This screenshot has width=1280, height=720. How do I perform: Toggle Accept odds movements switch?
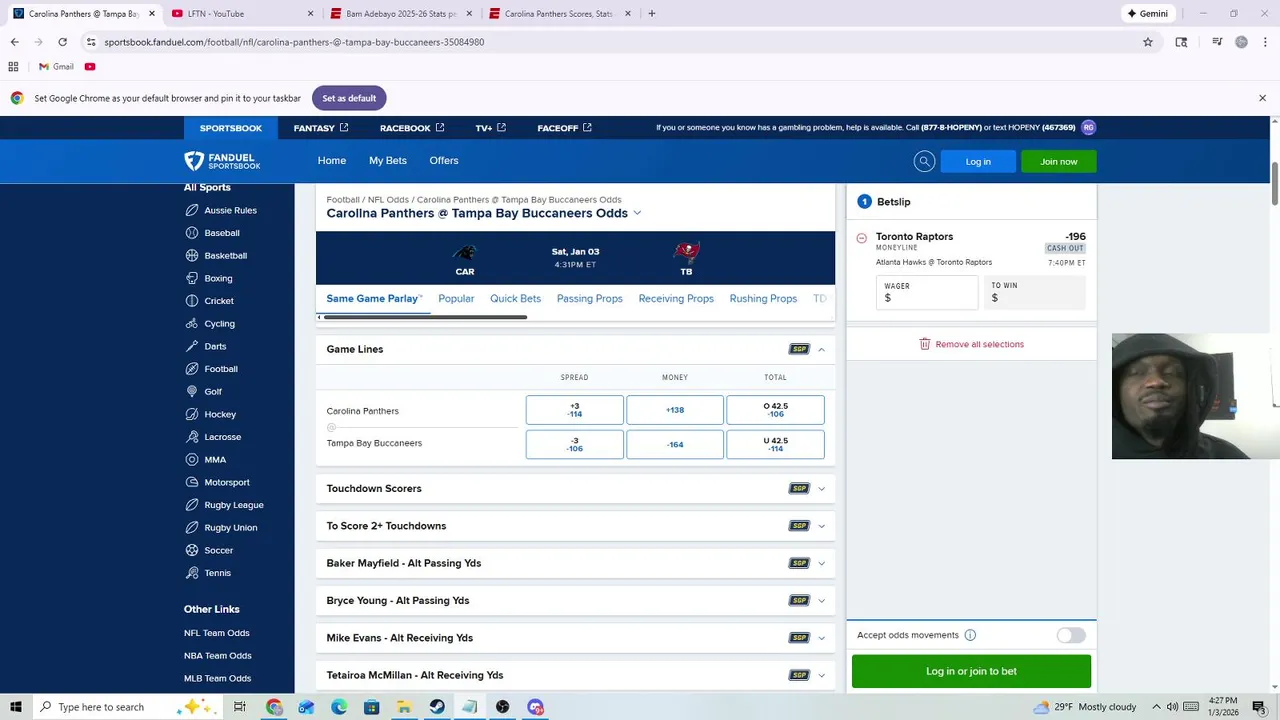1071,635
